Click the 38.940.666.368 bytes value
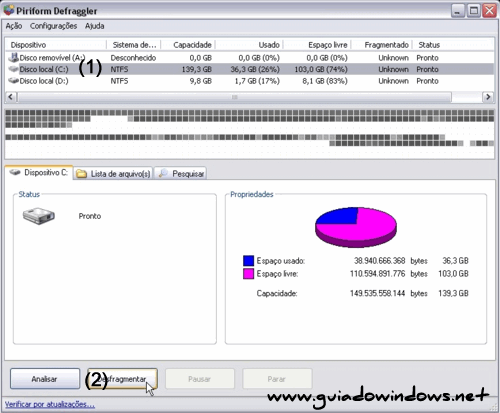The image size is (500, 413). [379, 261]
